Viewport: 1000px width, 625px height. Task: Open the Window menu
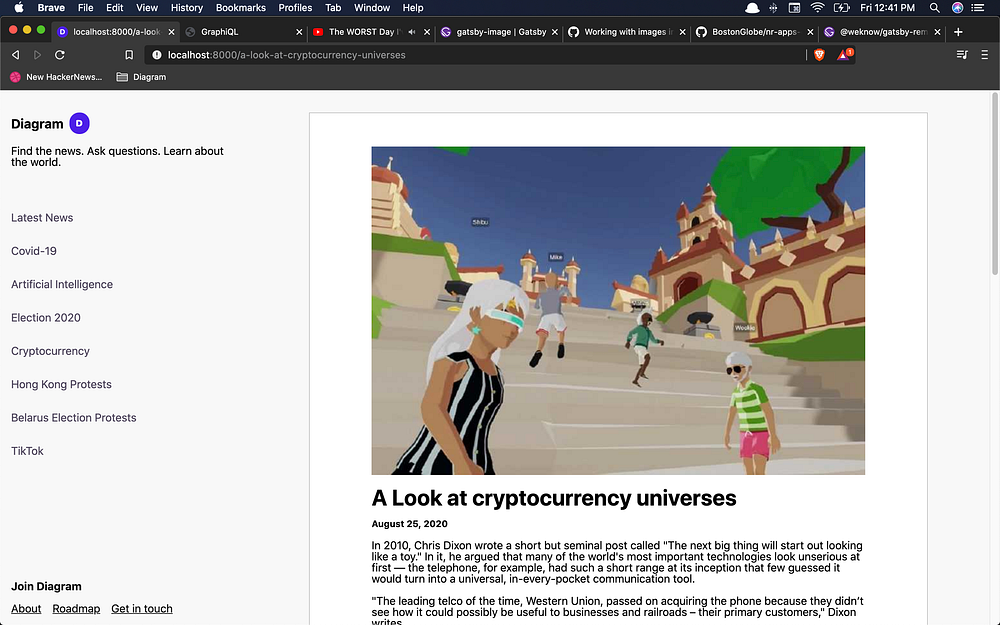click(372, 8)
